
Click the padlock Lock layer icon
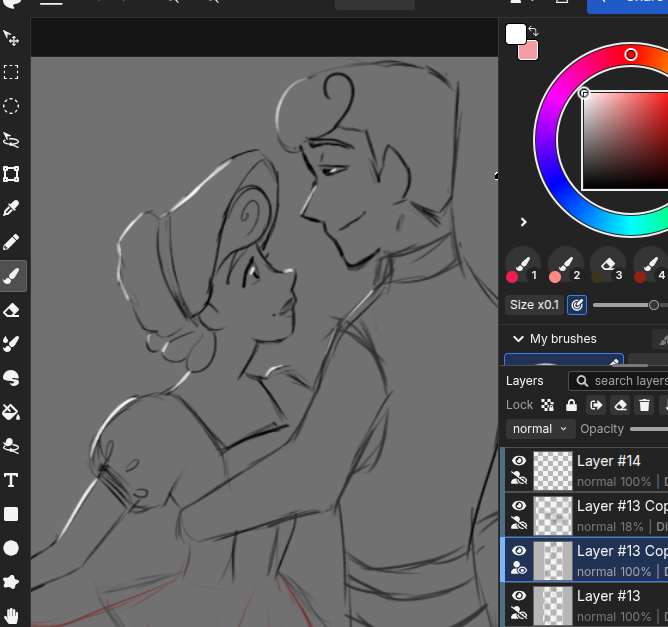click(x=571, y=405)
